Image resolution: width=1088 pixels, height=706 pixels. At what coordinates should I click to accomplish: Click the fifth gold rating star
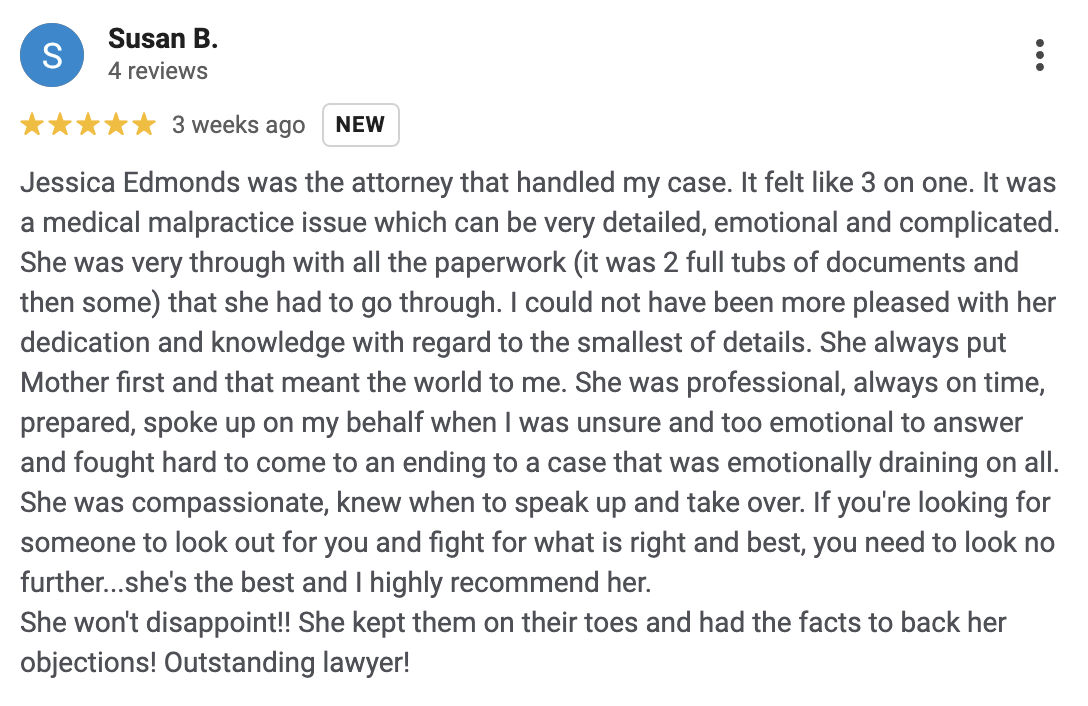click(x=144, y=125)
